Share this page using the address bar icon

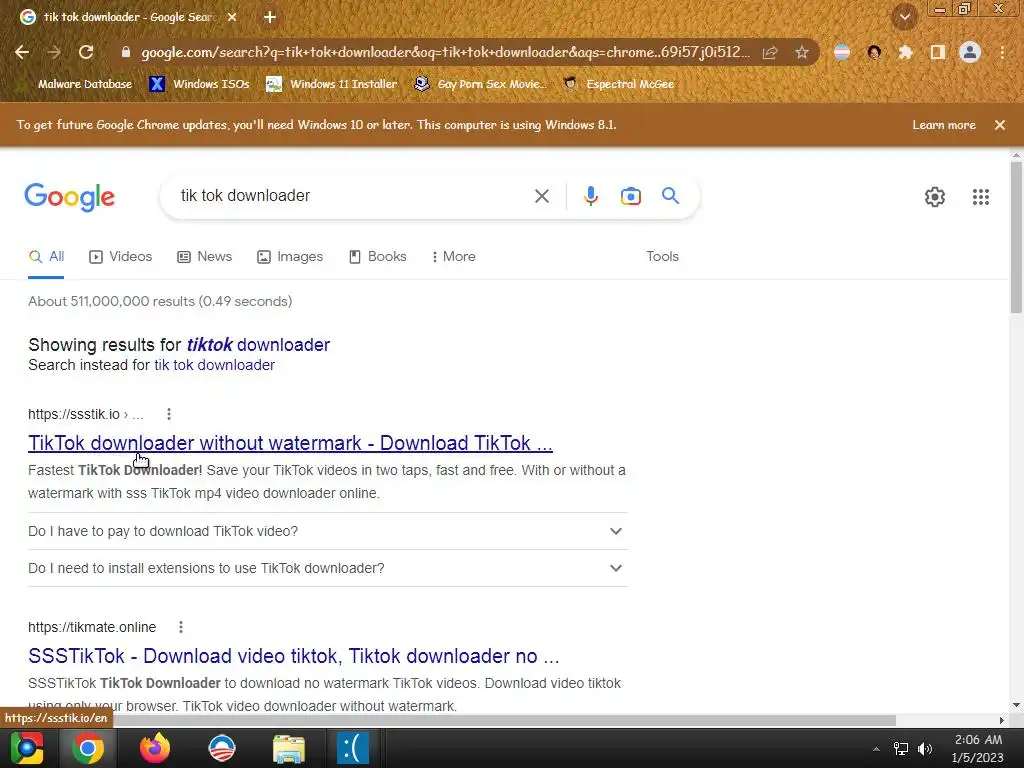click(770, 52)
